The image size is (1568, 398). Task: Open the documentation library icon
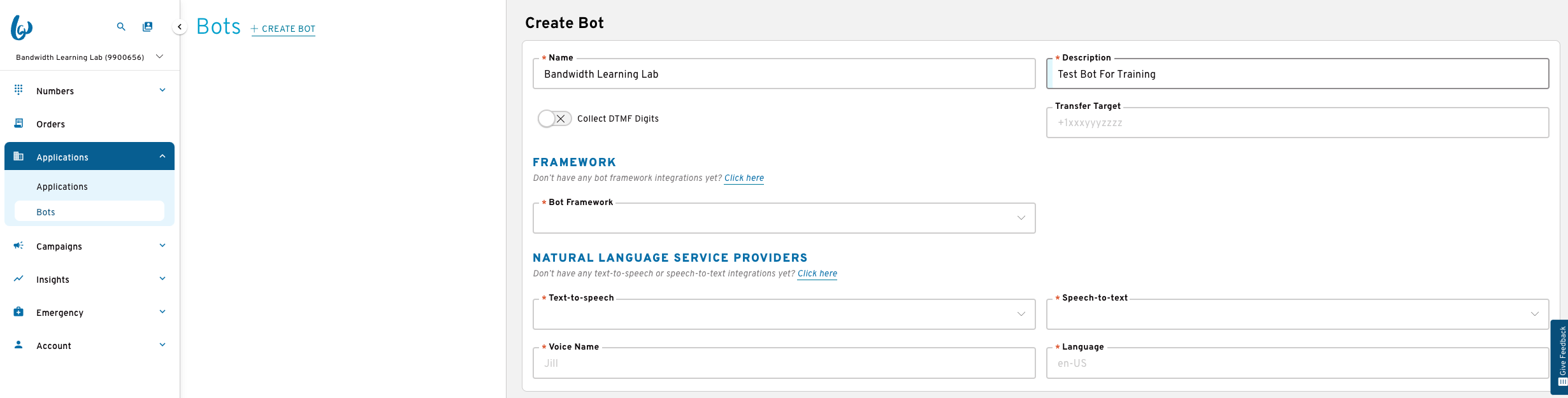pyautogui.click(x=148, y=27)
